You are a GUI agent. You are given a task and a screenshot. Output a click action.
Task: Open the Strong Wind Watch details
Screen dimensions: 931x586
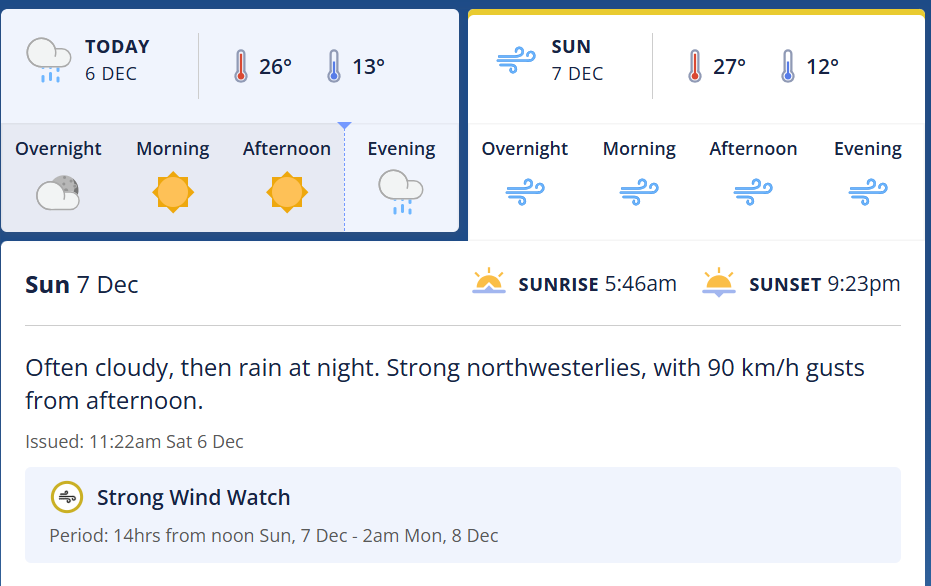(193, 497)
